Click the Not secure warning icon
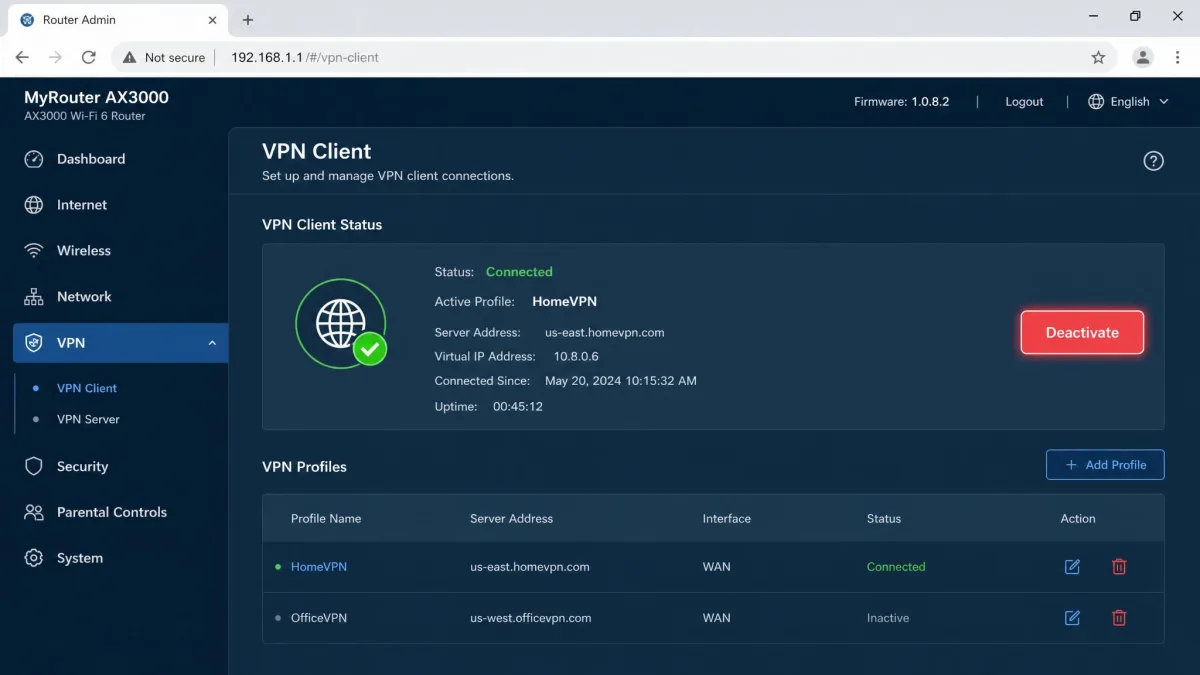1200x675 pixels. (129, 58)
